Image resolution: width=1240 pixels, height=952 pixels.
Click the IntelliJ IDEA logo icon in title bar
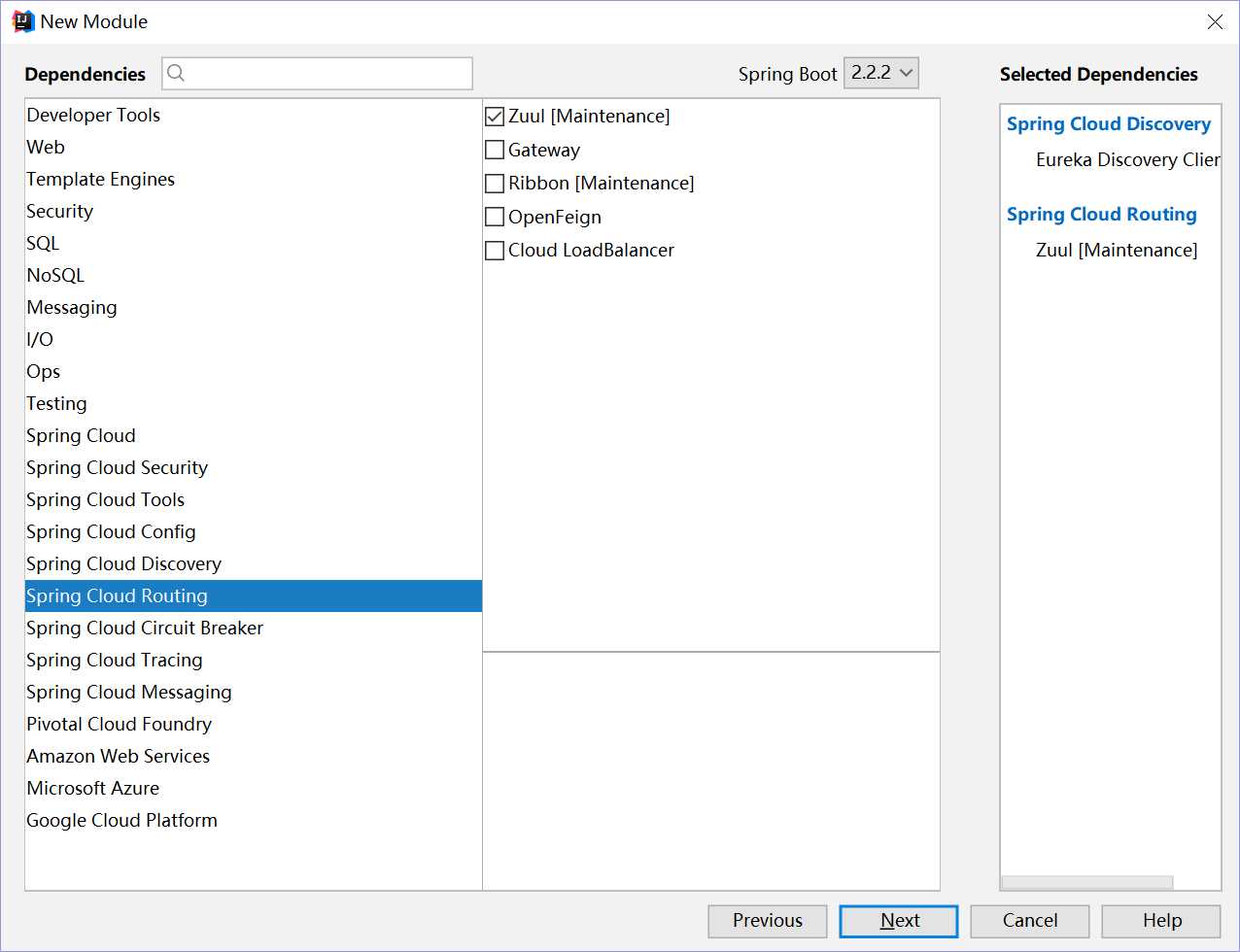coord(23,21)
